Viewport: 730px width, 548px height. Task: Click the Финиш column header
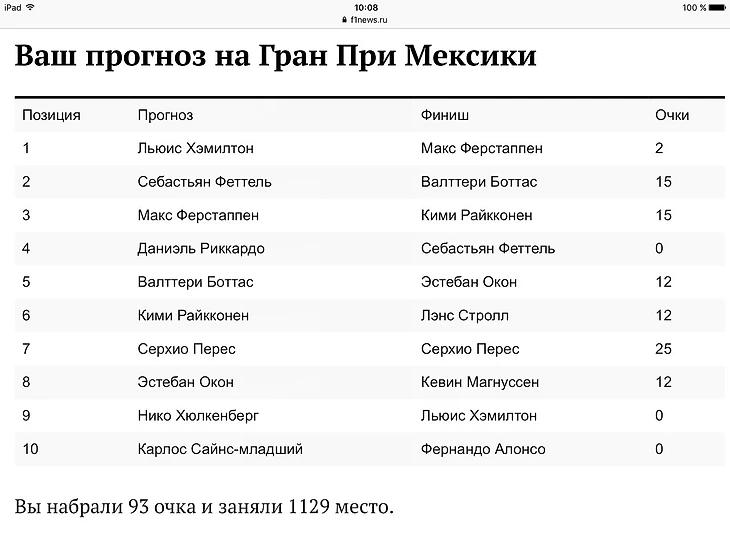(445, 115)
